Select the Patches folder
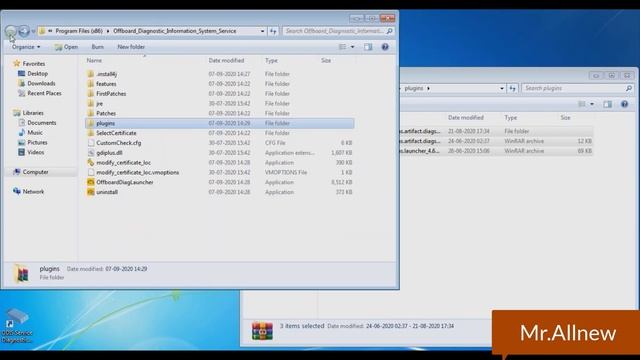 pos(106,113)
